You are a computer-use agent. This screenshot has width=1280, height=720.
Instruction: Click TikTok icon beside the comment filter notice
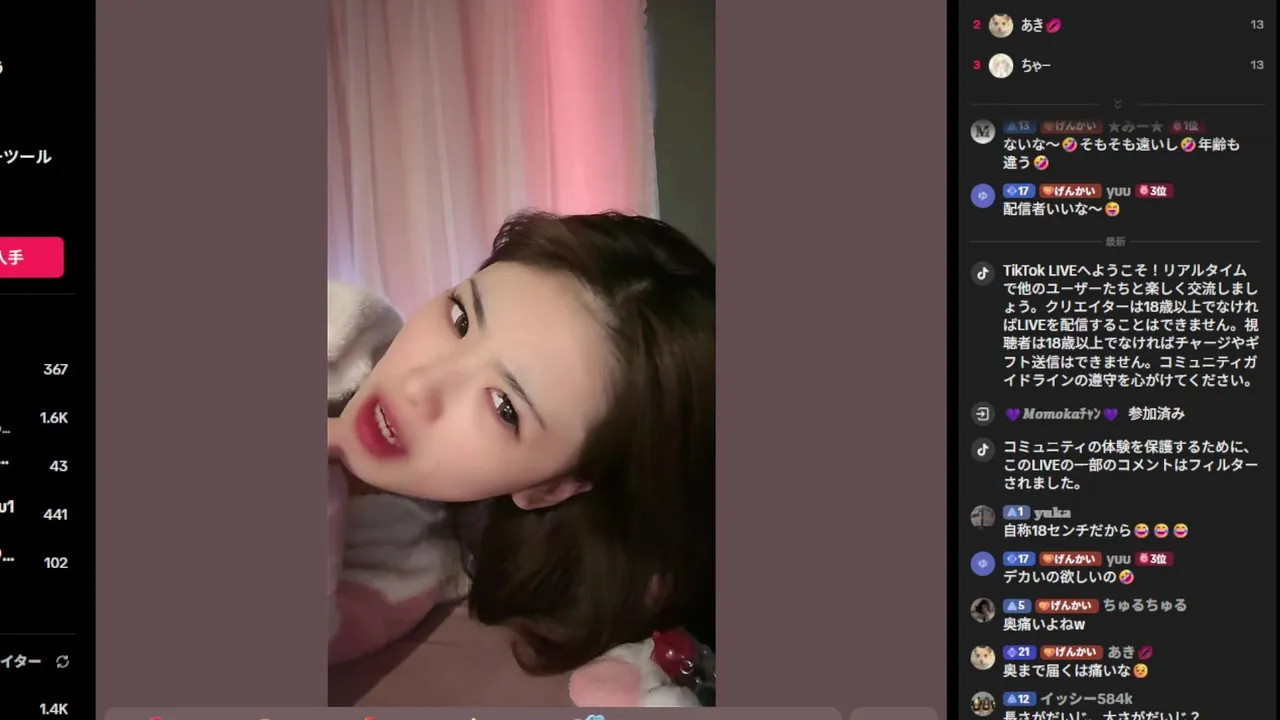tap(983, 448)
